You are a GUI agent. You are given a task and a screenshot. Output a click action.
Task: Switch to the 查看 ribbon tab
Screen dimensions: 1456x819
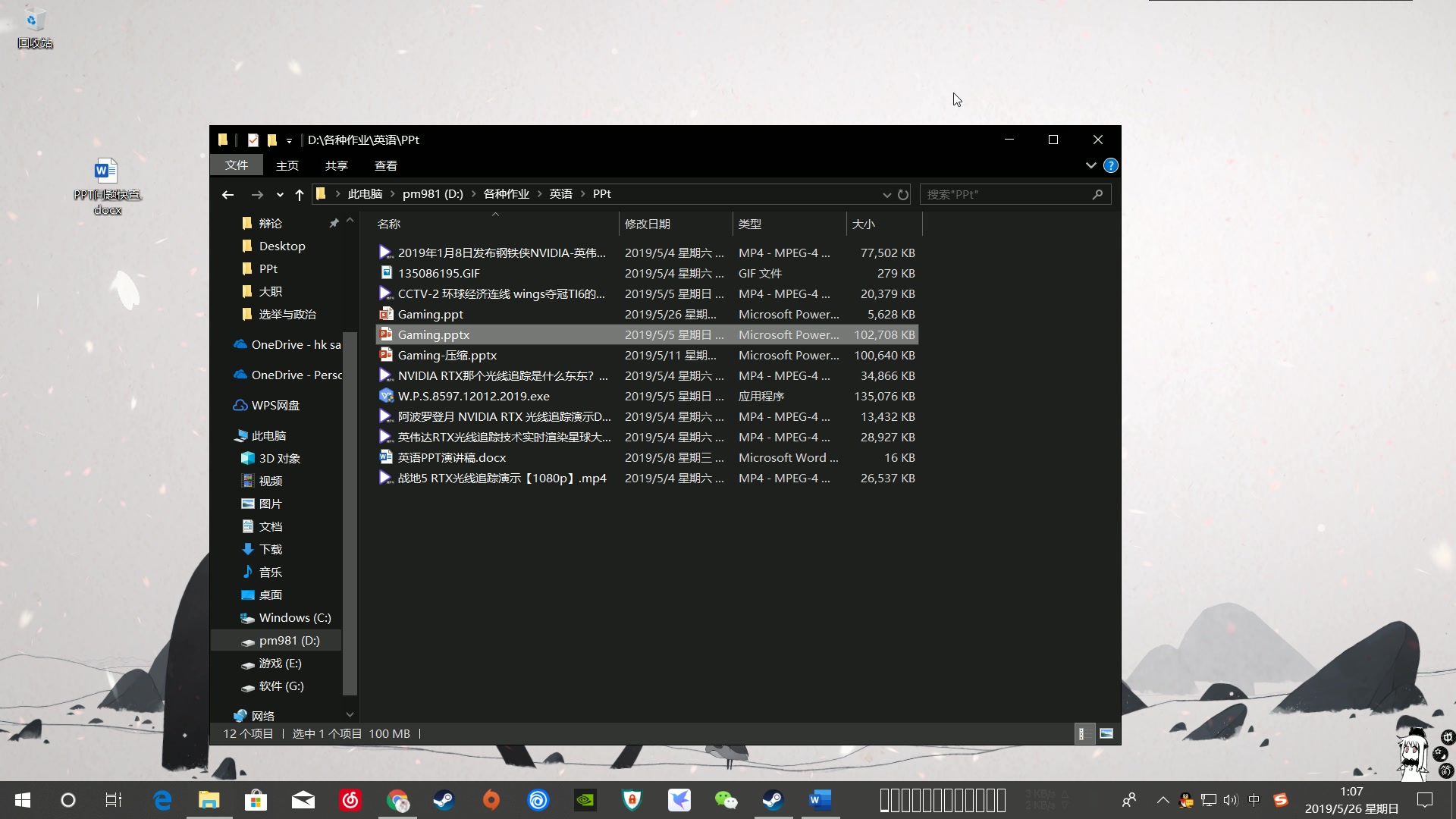[x=385, y=165]
